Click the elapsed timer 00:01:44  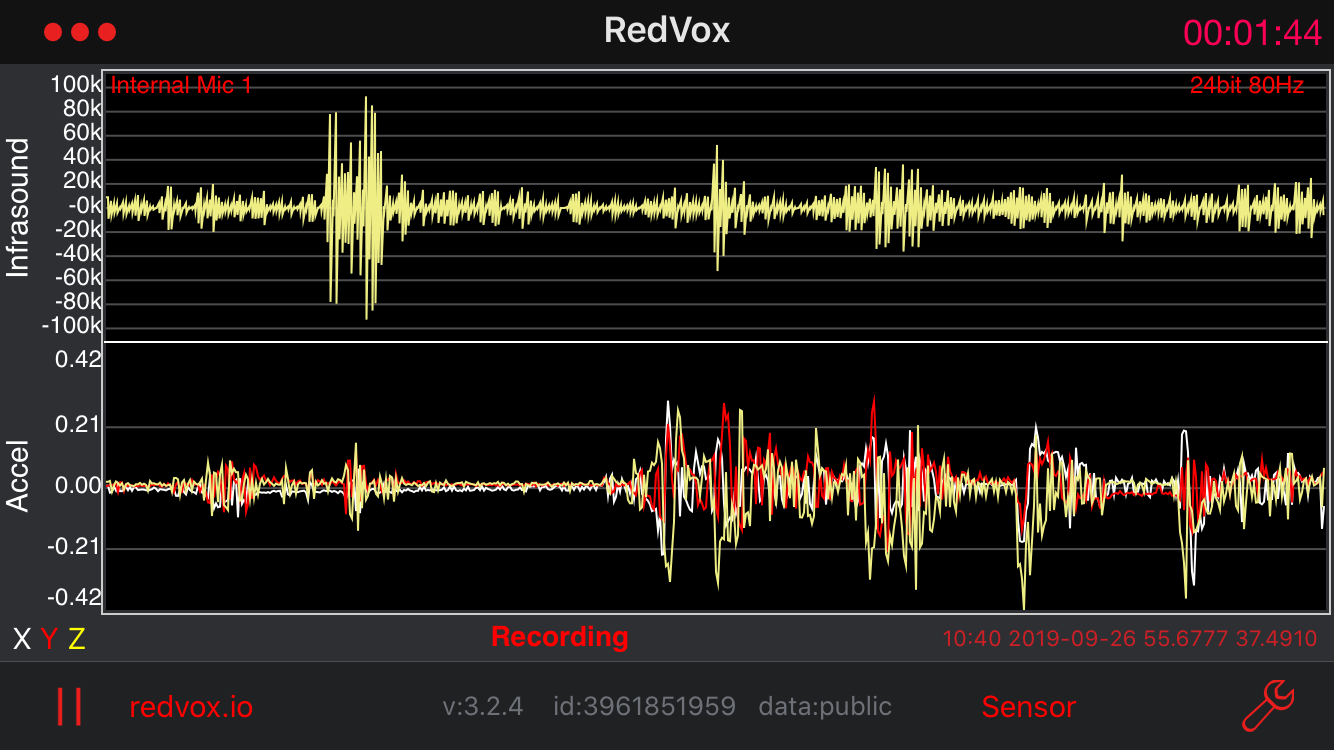(1253, 33)
